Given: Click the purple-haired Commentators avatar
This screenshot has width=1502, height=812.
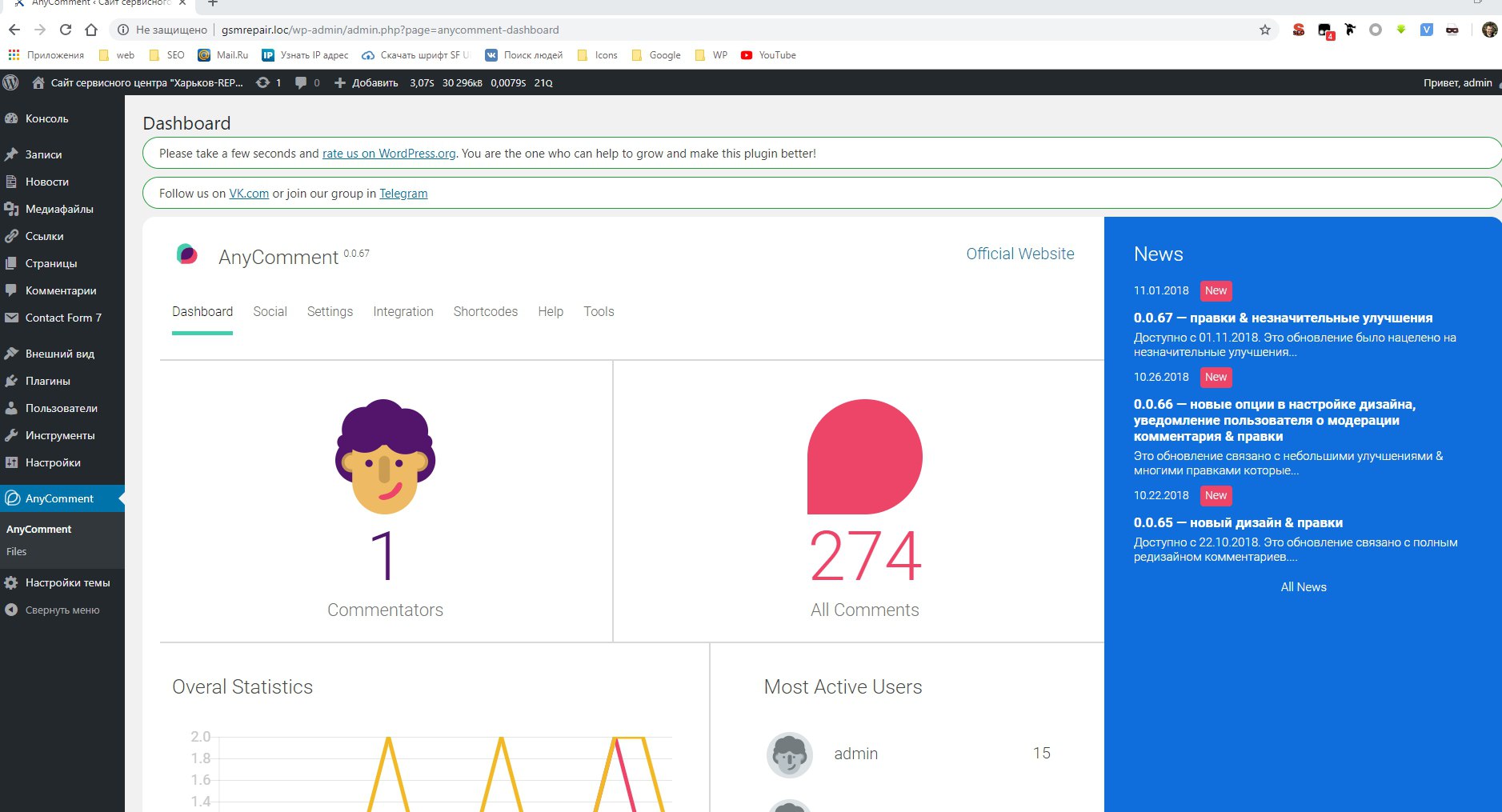Looking at the screenshot, I should point(385,456).
